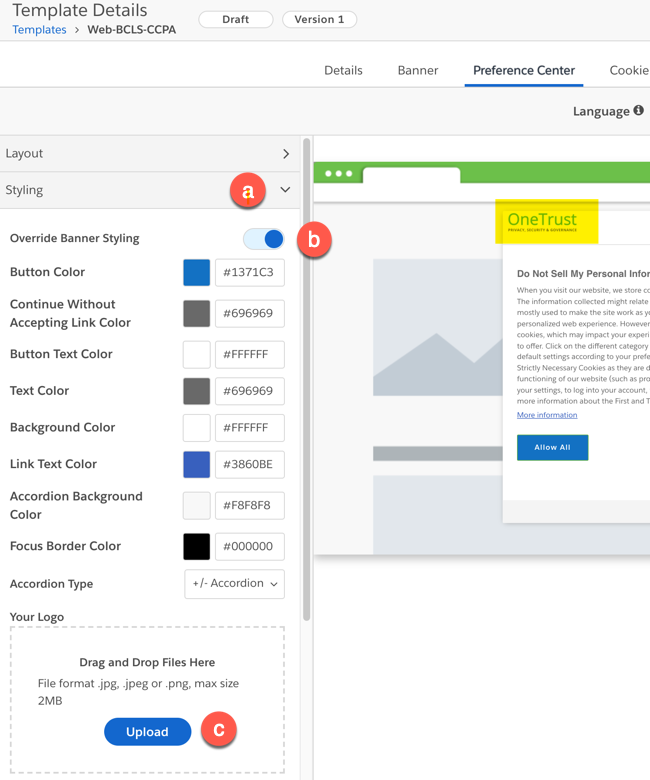Open the Button Text Color swatch
Viewport: 650px width, 780px height.
(x=196, y=354)
